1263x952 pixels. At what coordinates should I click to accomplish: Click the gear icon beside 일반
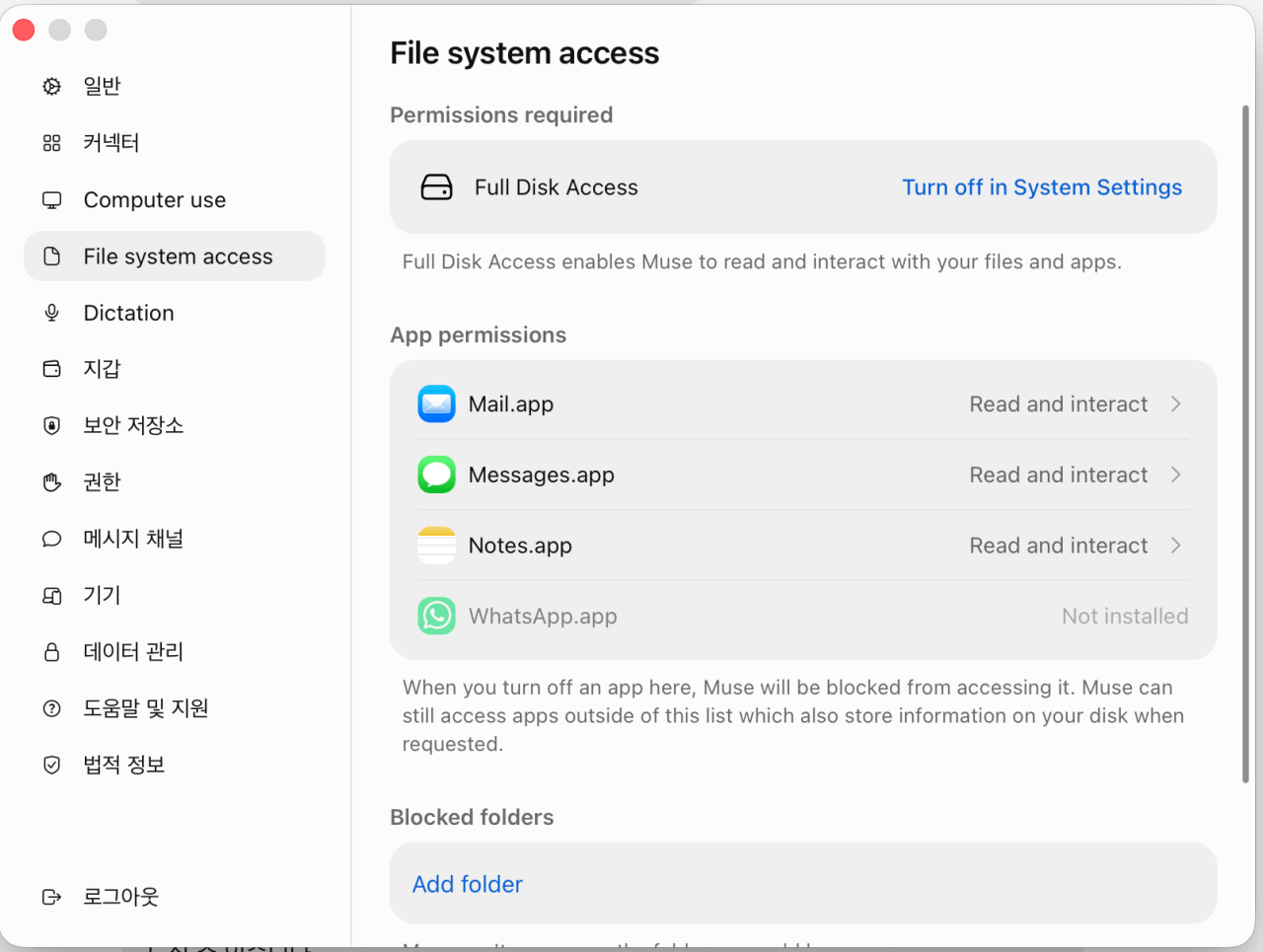[52, 87]
